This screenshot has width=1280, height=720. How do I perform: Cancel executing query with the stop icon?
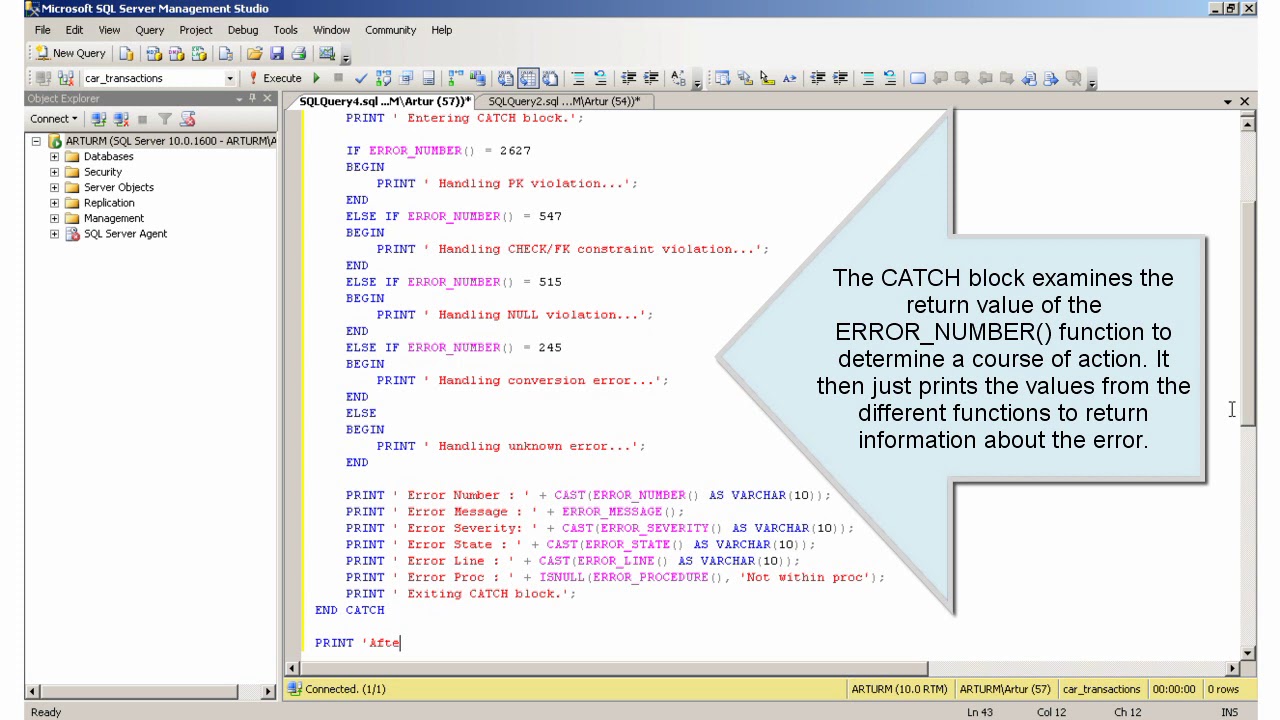click(x=338, y=78)
